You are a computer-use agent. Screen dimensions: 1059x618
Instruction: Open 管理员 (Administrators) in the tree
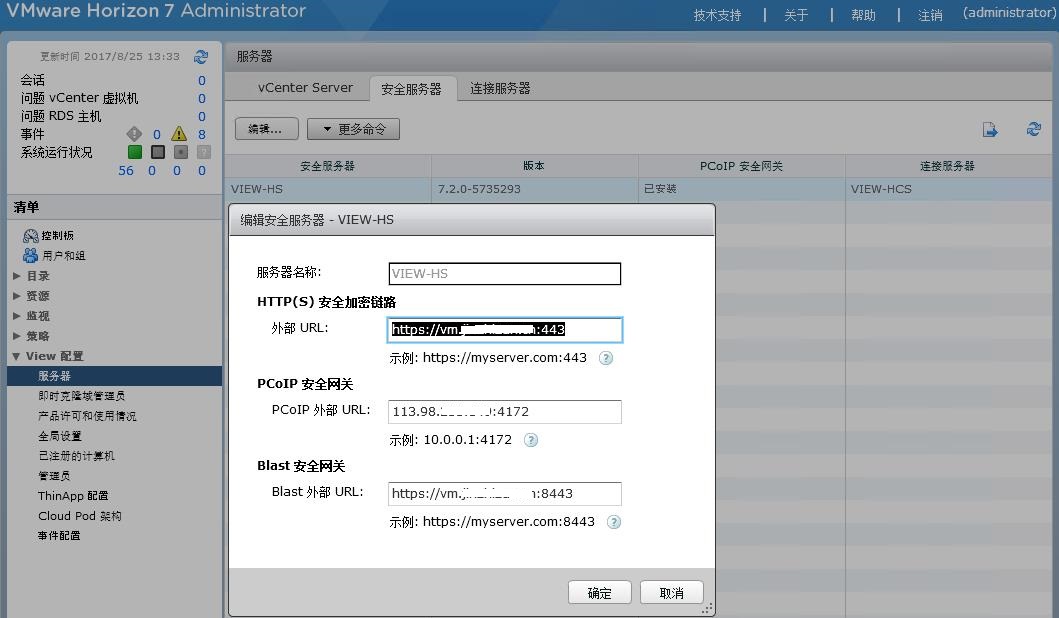pos(54,475)
